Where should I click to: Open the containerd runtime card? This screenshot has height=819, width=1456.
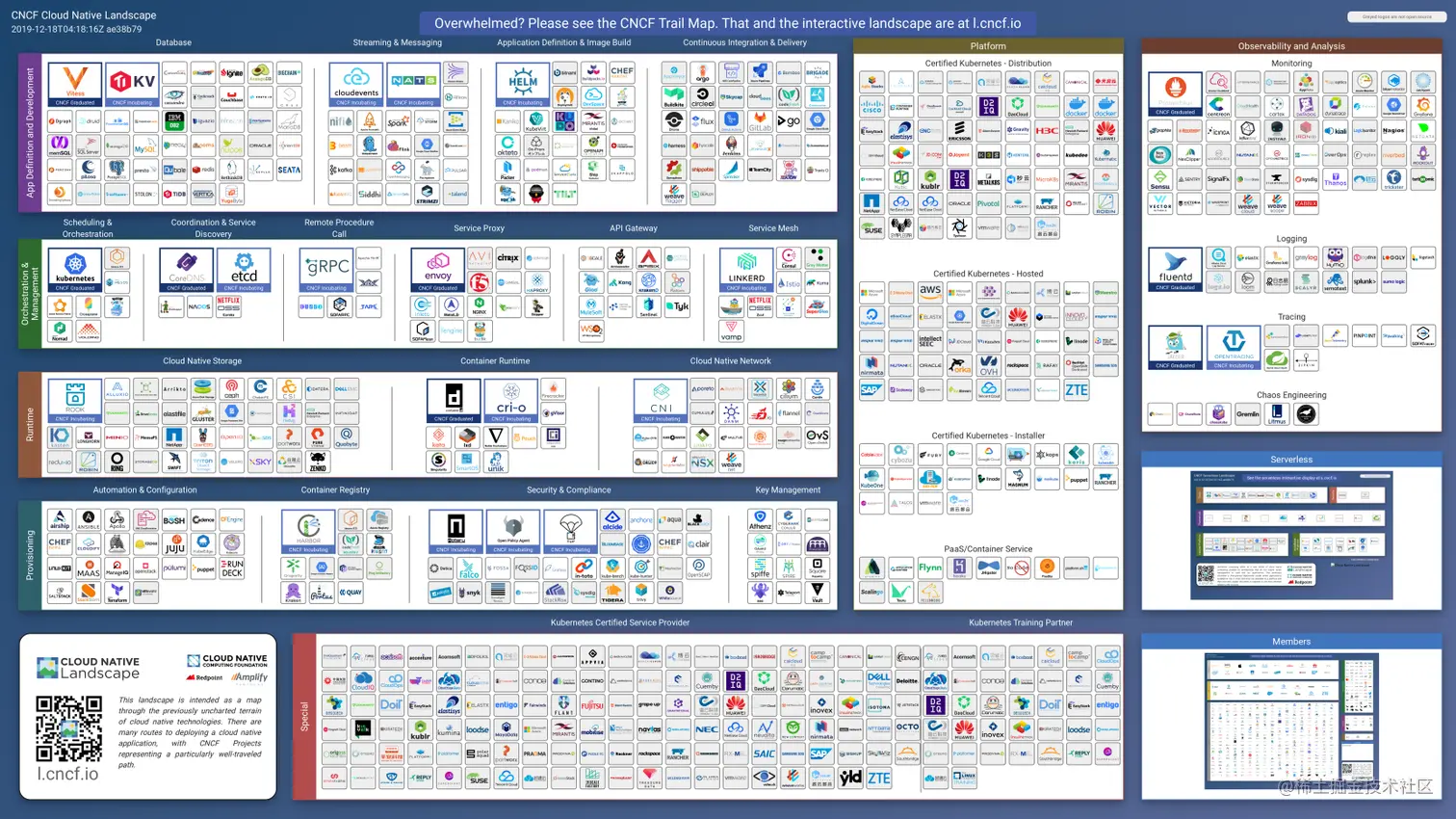point(454,401)
